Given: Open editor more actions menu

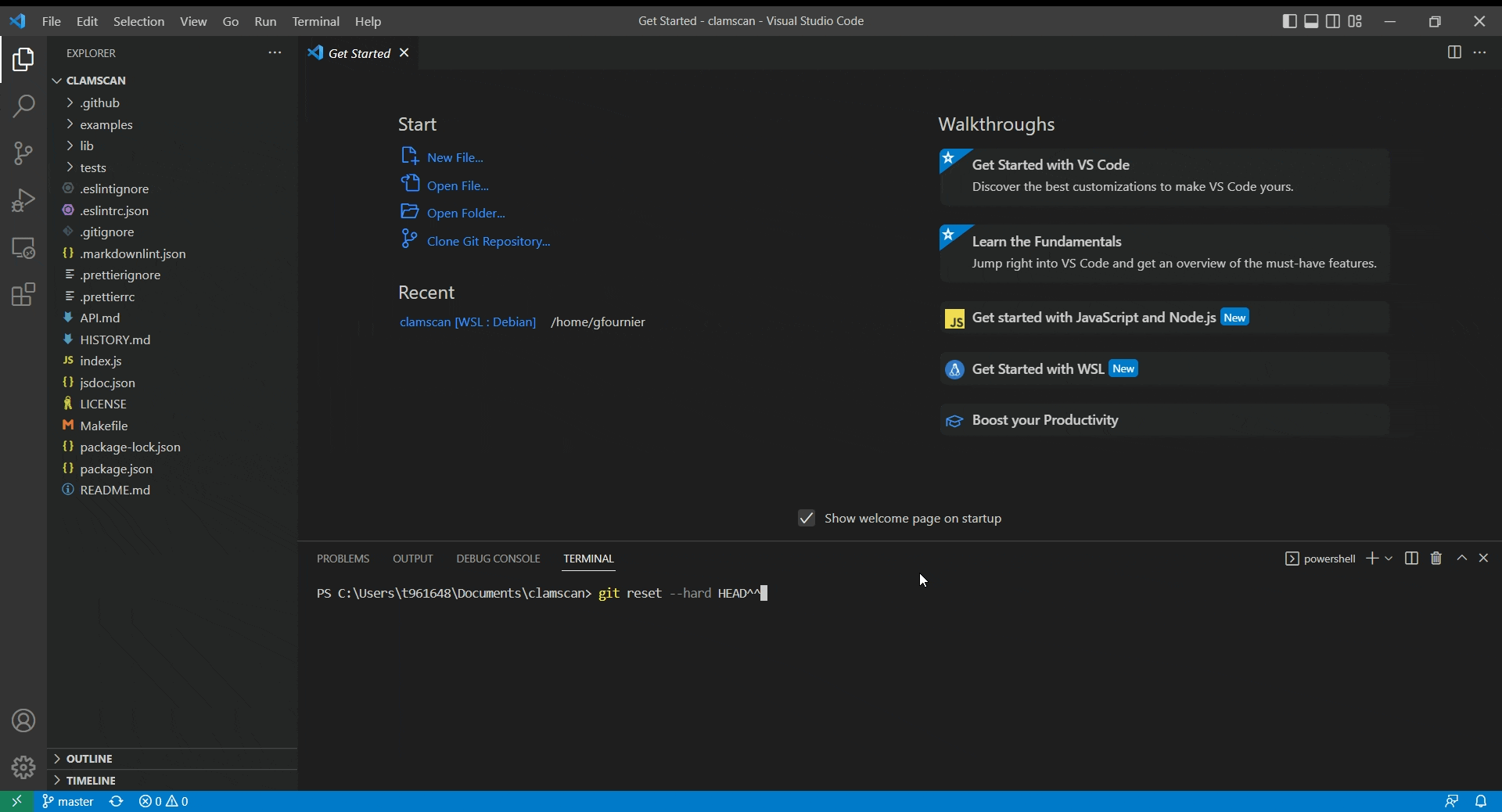Looking at the screenshot, I should (1479, 52).
